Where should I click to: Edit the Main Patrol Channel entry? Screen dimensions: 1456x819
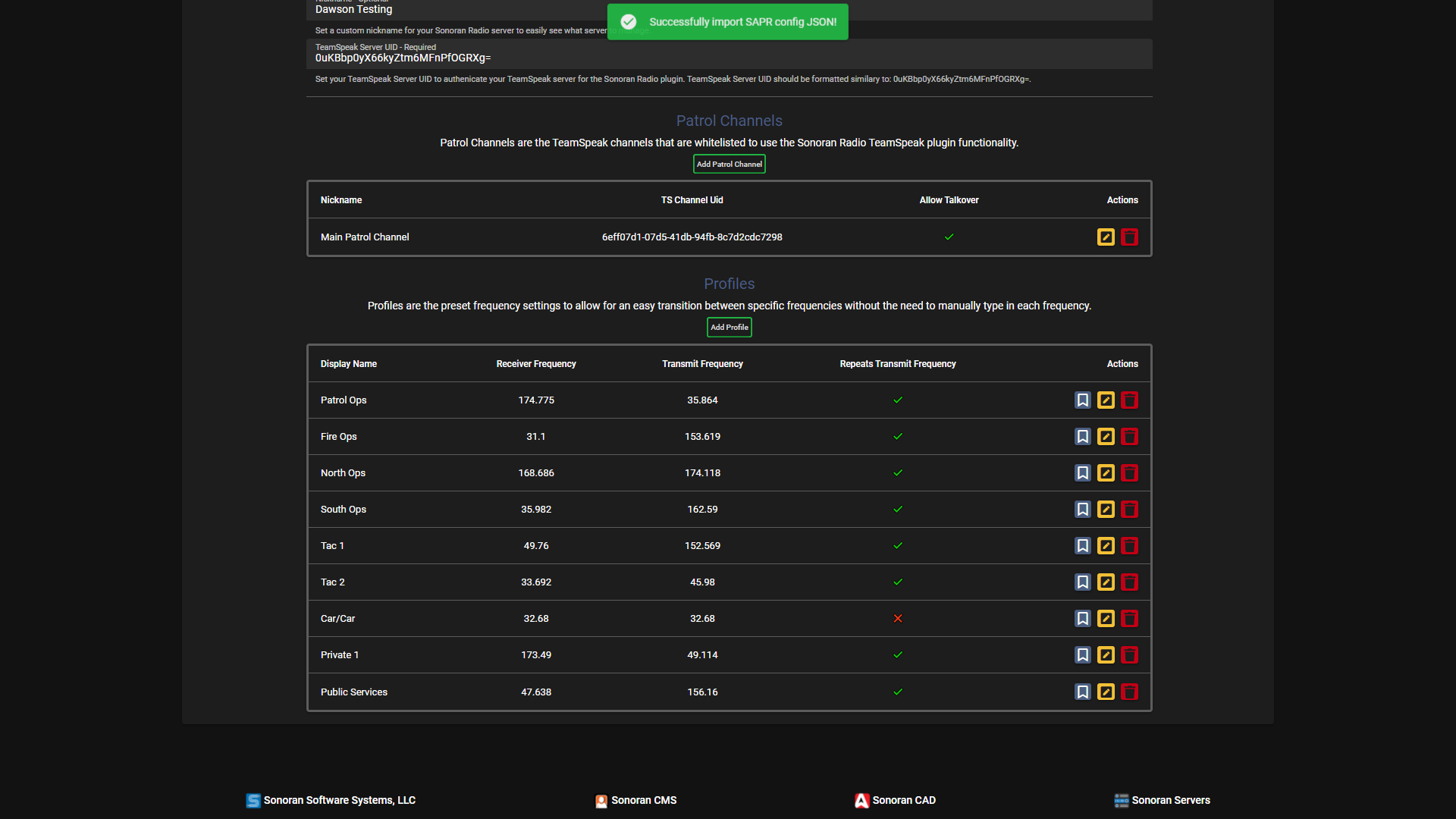click(1106, 237)
